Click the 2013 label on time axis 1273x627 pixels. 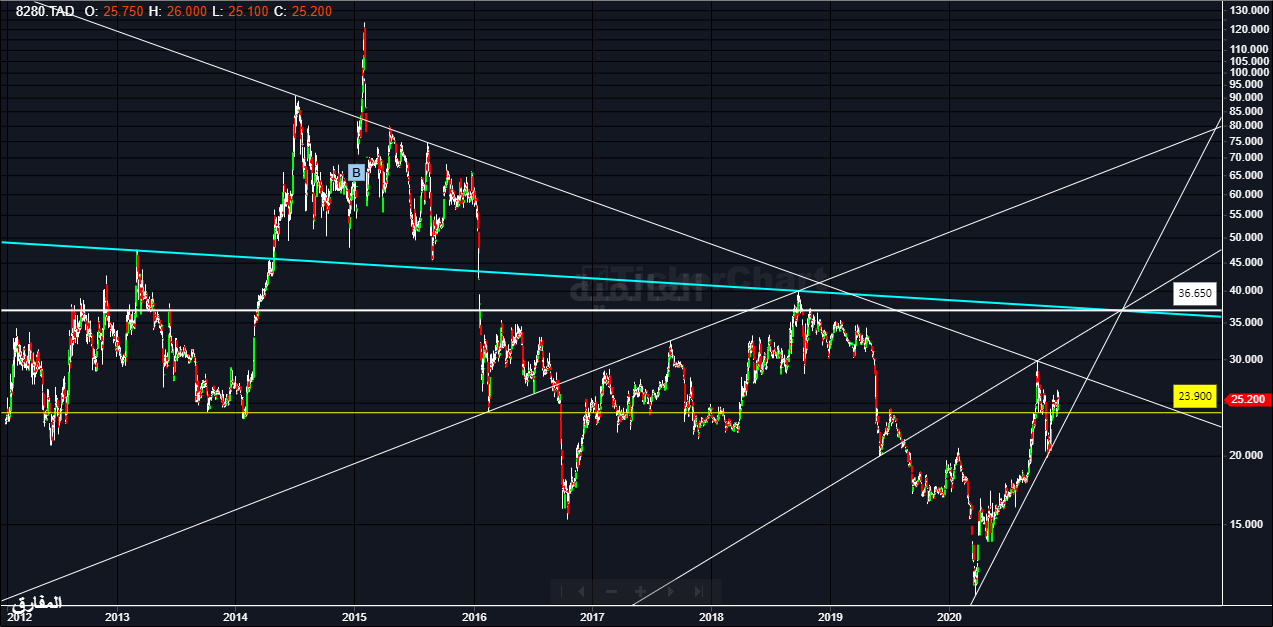(117, 617)
